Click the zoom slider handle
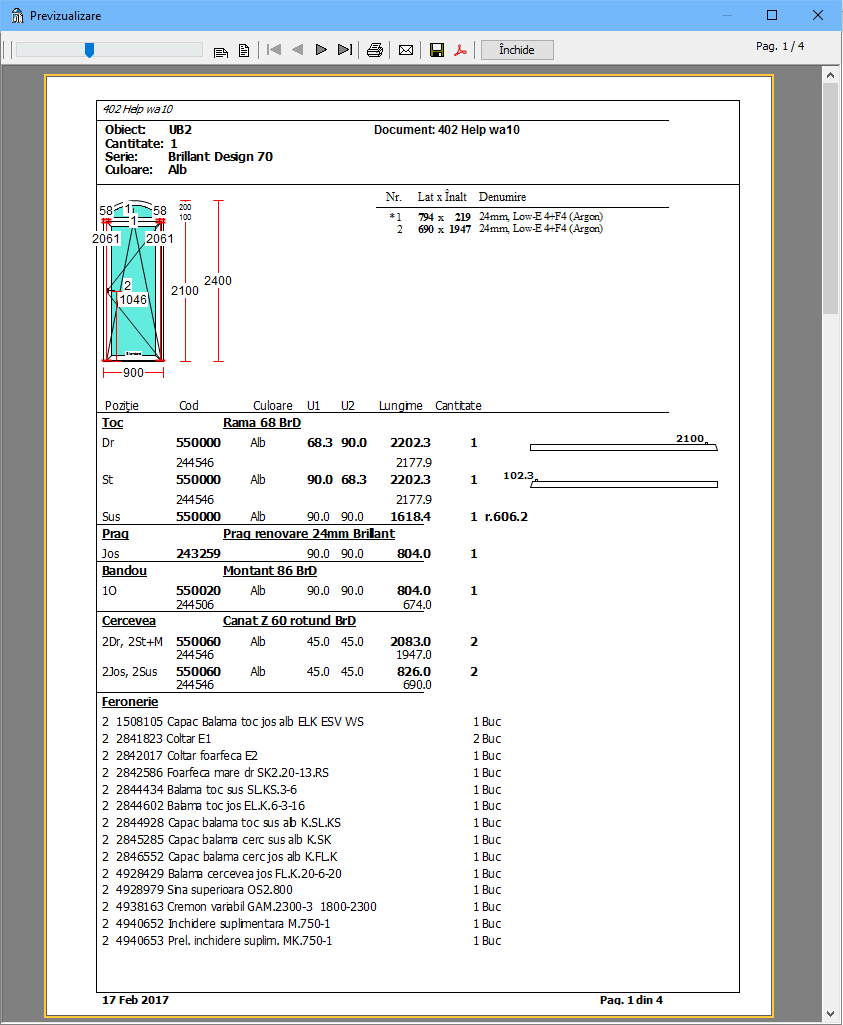The image size is (843, 1025). coord(89,50)
